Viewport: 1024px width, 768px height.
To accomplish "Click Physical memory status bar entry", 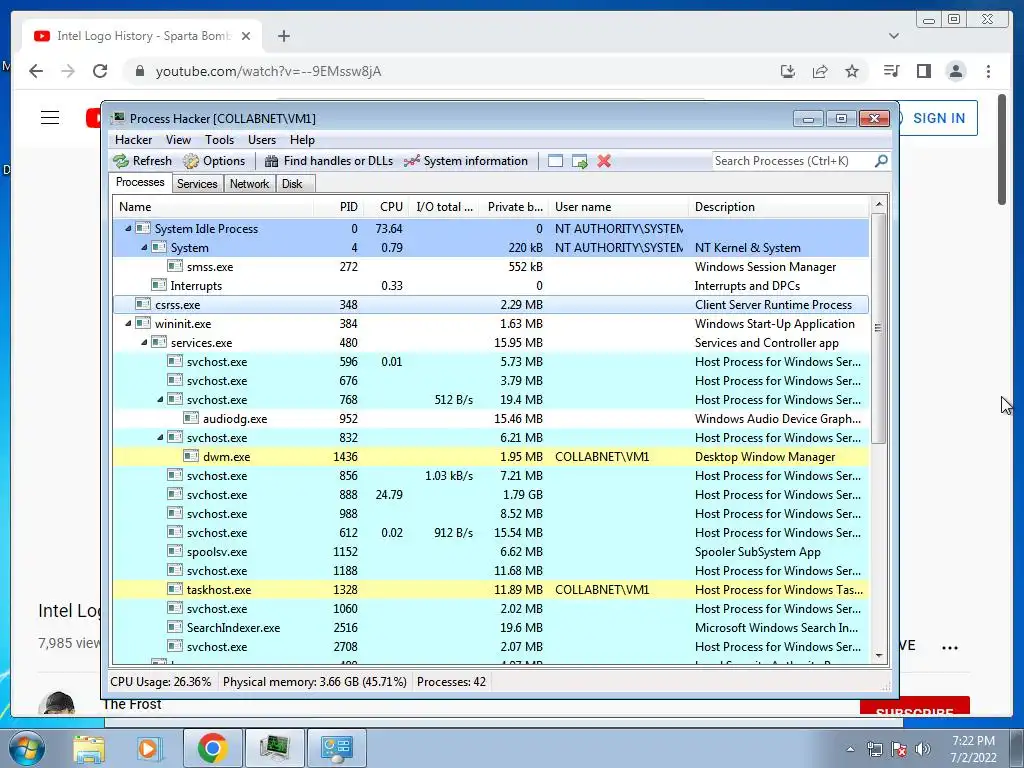I will tap(315, 682).
